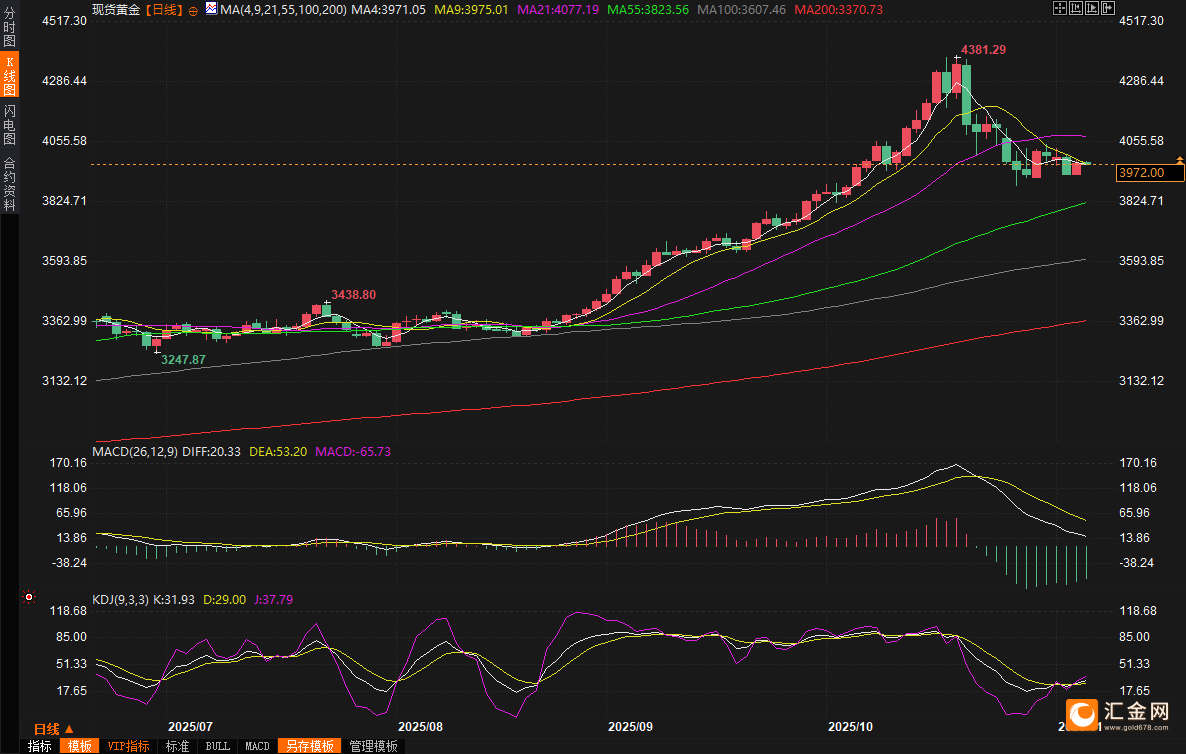Click the 4381.29 high price label
Screen dimensions: 1186x754
(x=983, y=50)
